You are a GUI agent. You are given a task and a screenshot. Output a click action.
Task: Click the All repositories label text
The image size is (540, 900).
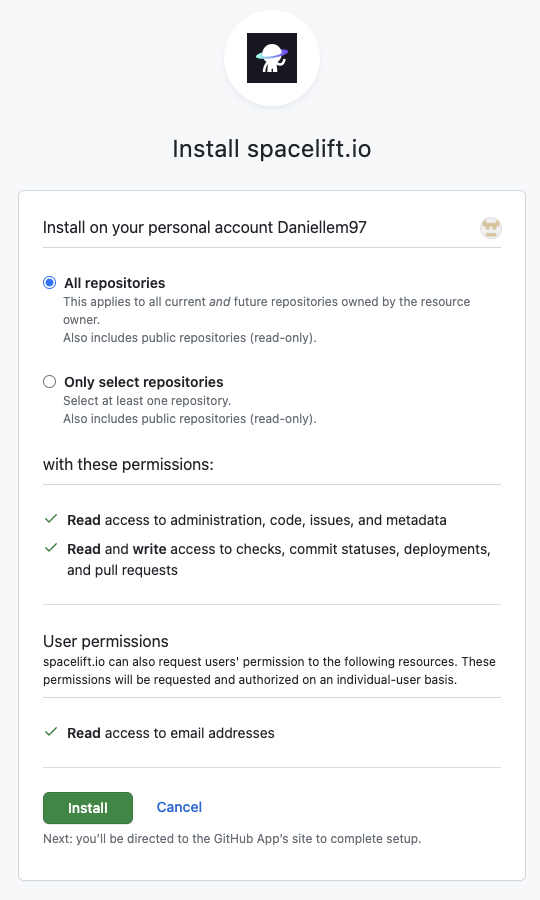(115, 283)
